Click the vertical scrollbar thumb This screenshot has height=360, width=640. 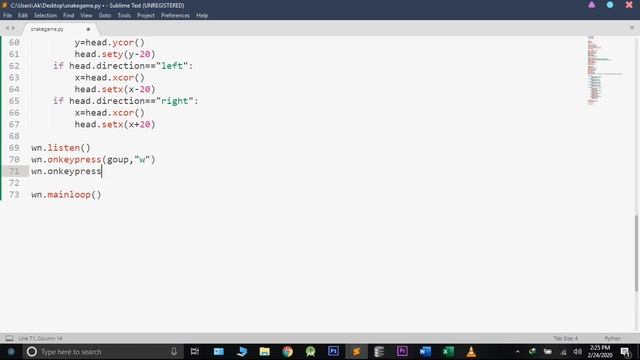[x=636, y=253]
